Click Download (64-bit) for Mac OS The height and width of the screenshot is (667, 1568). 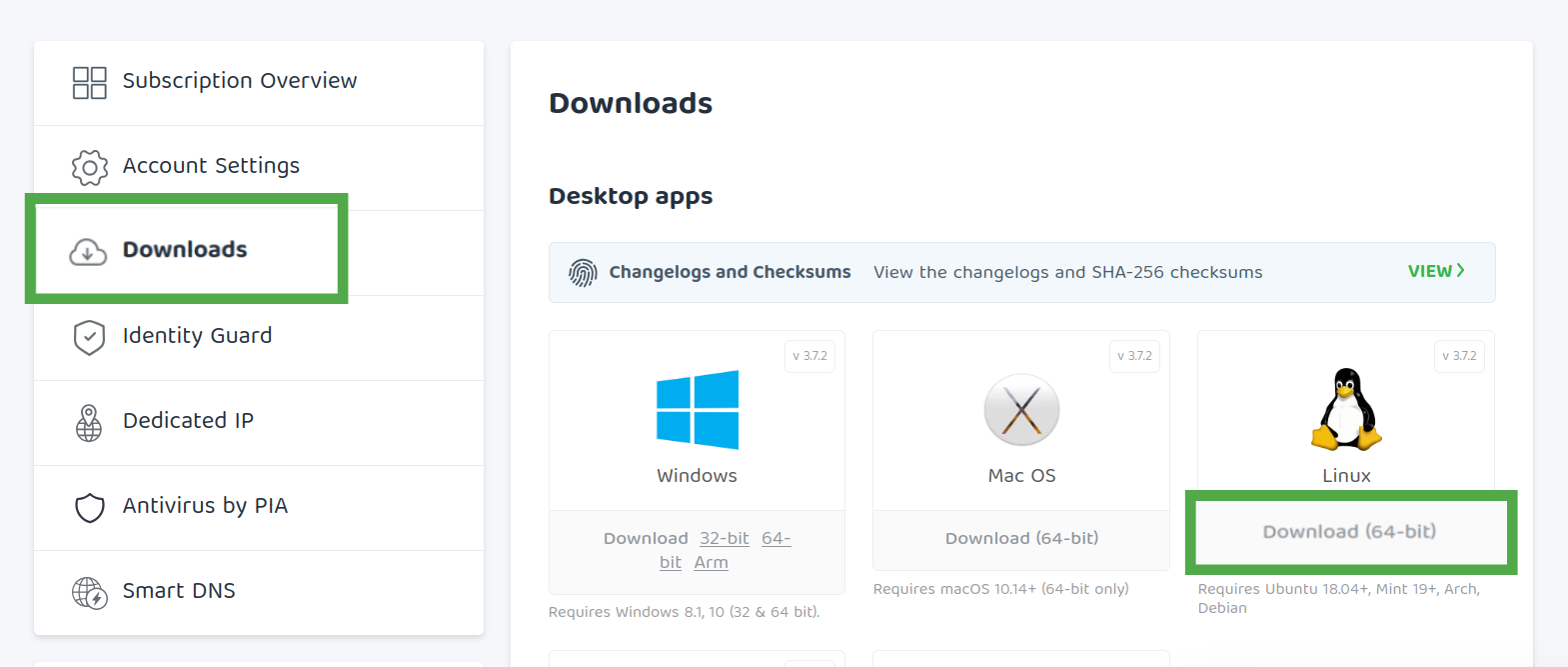coord(1021,538)
